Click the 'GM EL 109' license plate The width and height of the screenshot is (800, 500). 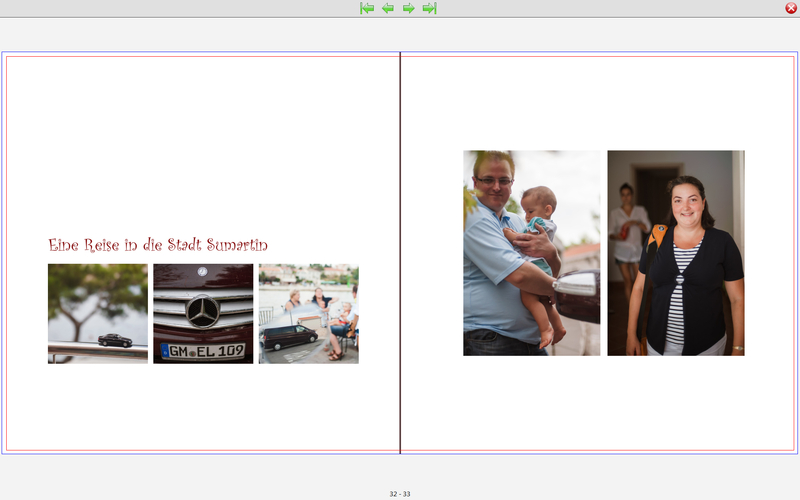203,351
